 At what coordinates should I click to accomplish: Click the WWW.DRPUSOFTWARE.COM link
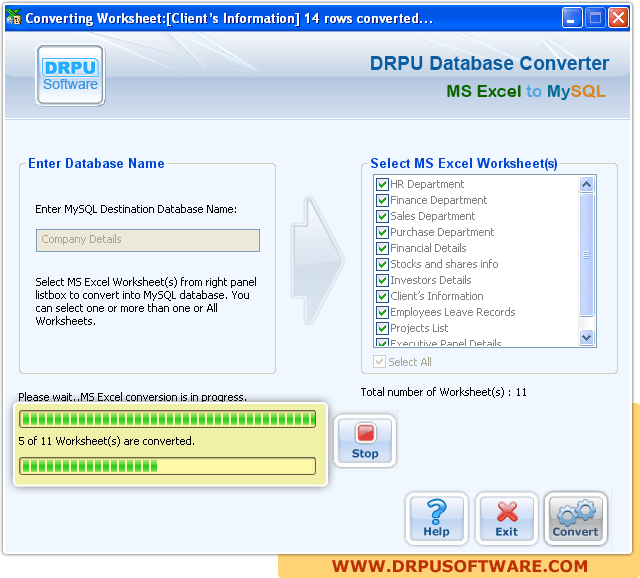coord(460,566)
